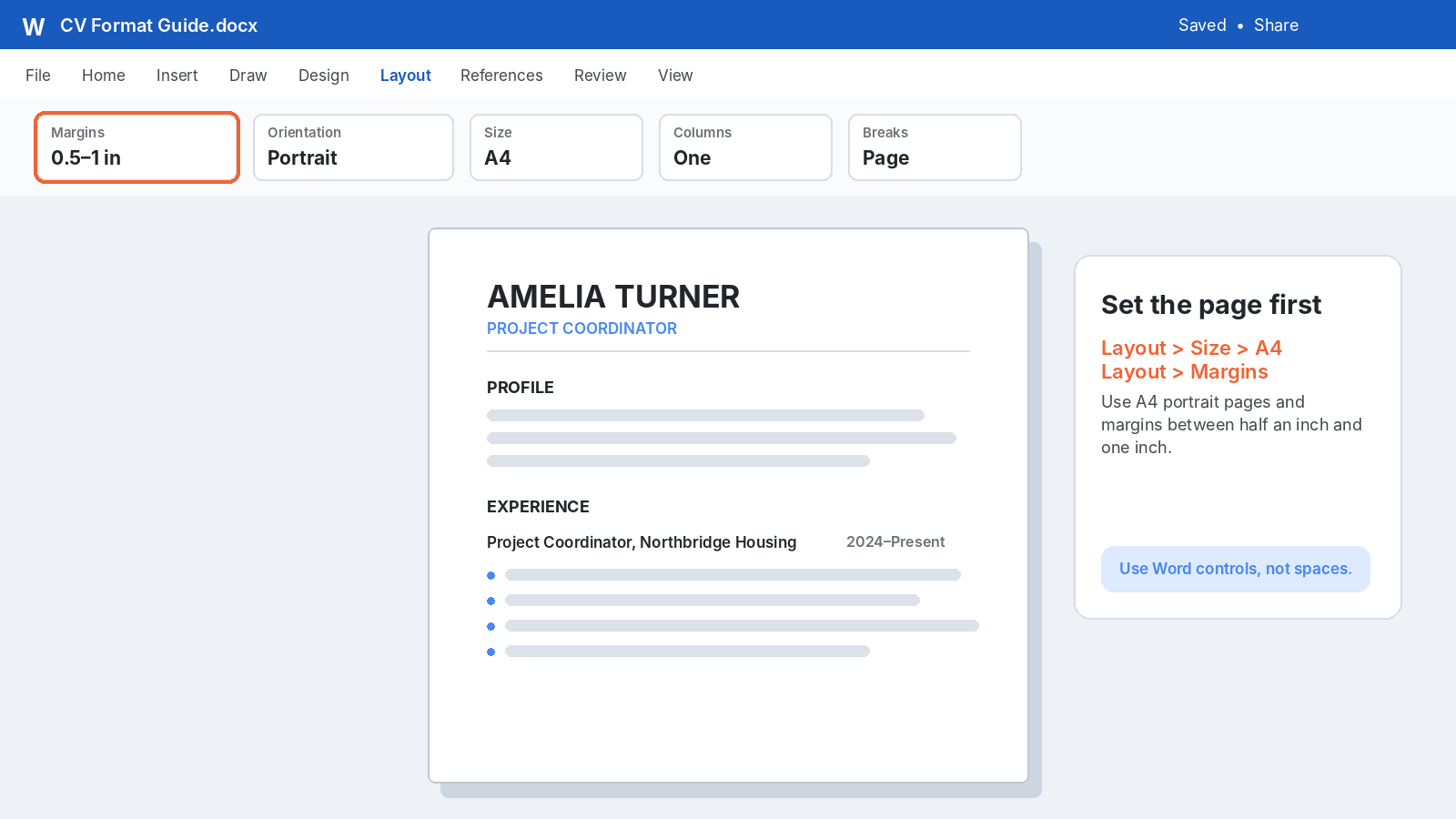This screenshot has height=819, width=1456.
Task: Click the Word logo icon
Action: [x=34, y=26]
